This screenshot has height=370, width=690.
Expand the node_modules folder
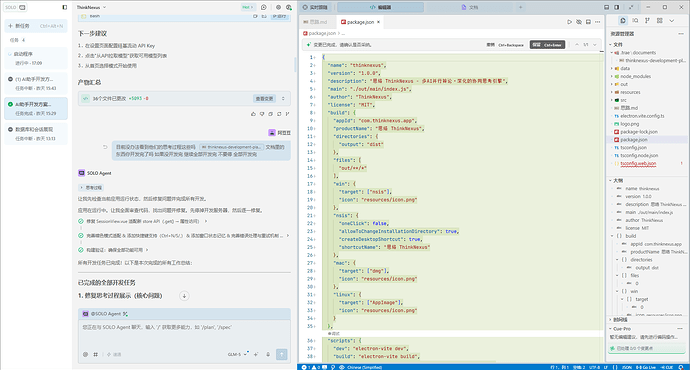click(x=635, y=77)
